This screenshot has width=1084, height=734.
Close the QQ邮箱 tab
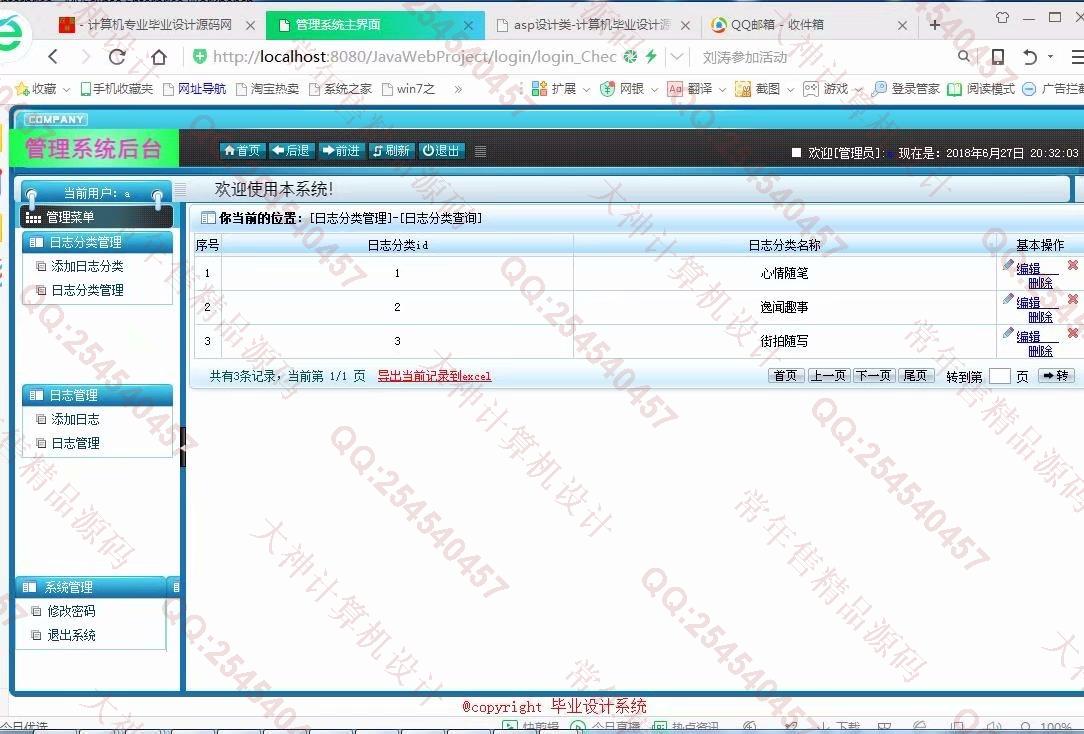pos(902,26)
